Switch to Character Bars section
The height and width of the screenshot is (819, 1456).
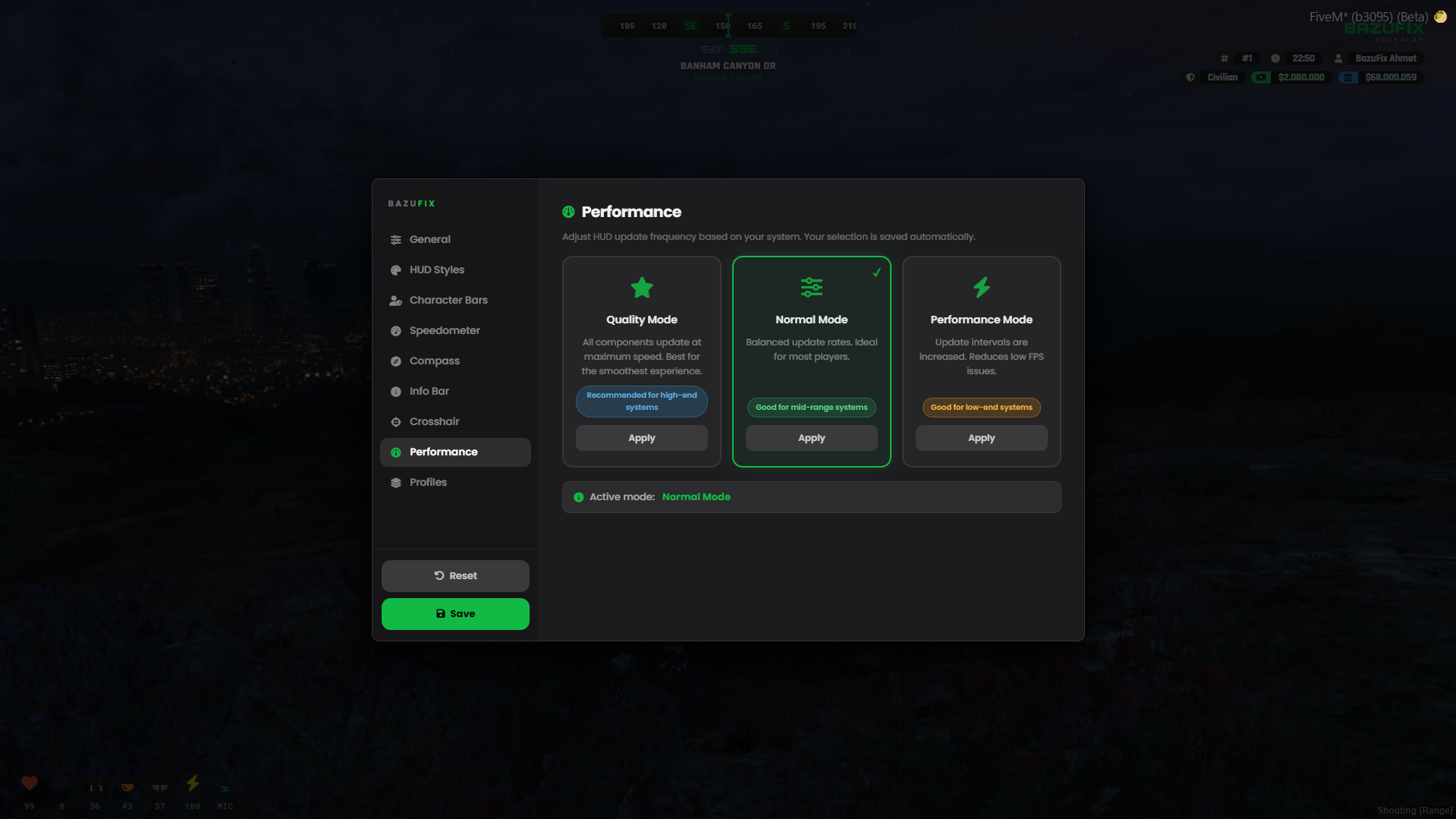click(x=455, y=300)
